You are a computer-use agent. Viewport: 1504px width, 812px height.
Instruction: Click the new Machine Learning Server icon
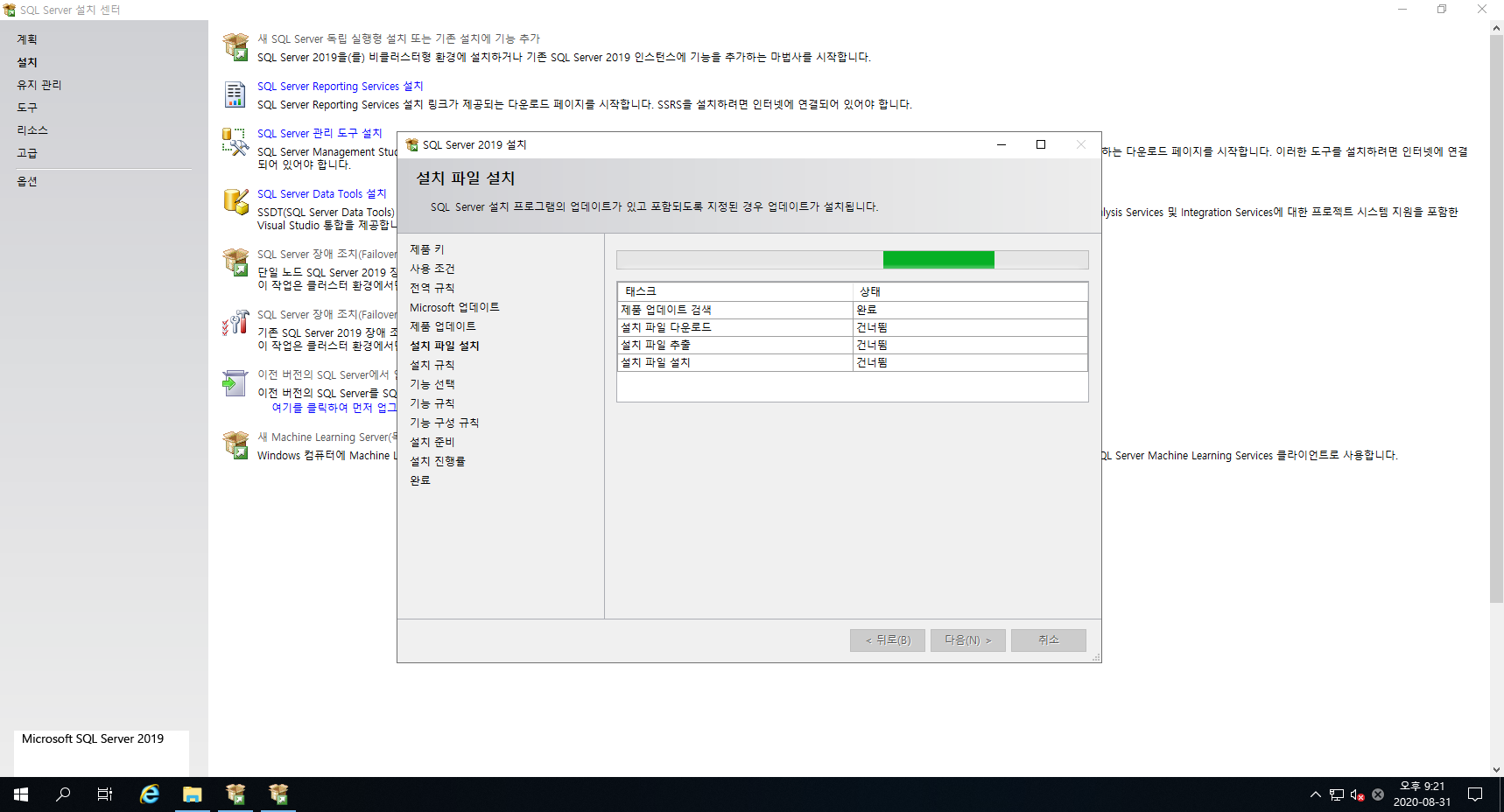pos(235,445)
